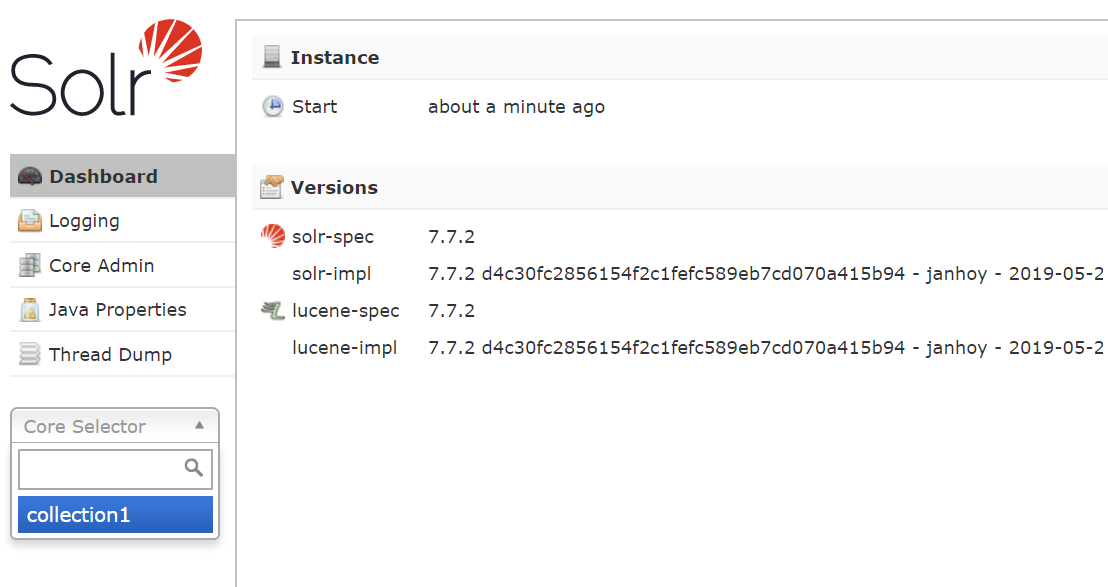This screenshot has height=587, width=1108.
Task: Click the Core Admin icon
Action: pyautogui.click(x=30, y=266)
